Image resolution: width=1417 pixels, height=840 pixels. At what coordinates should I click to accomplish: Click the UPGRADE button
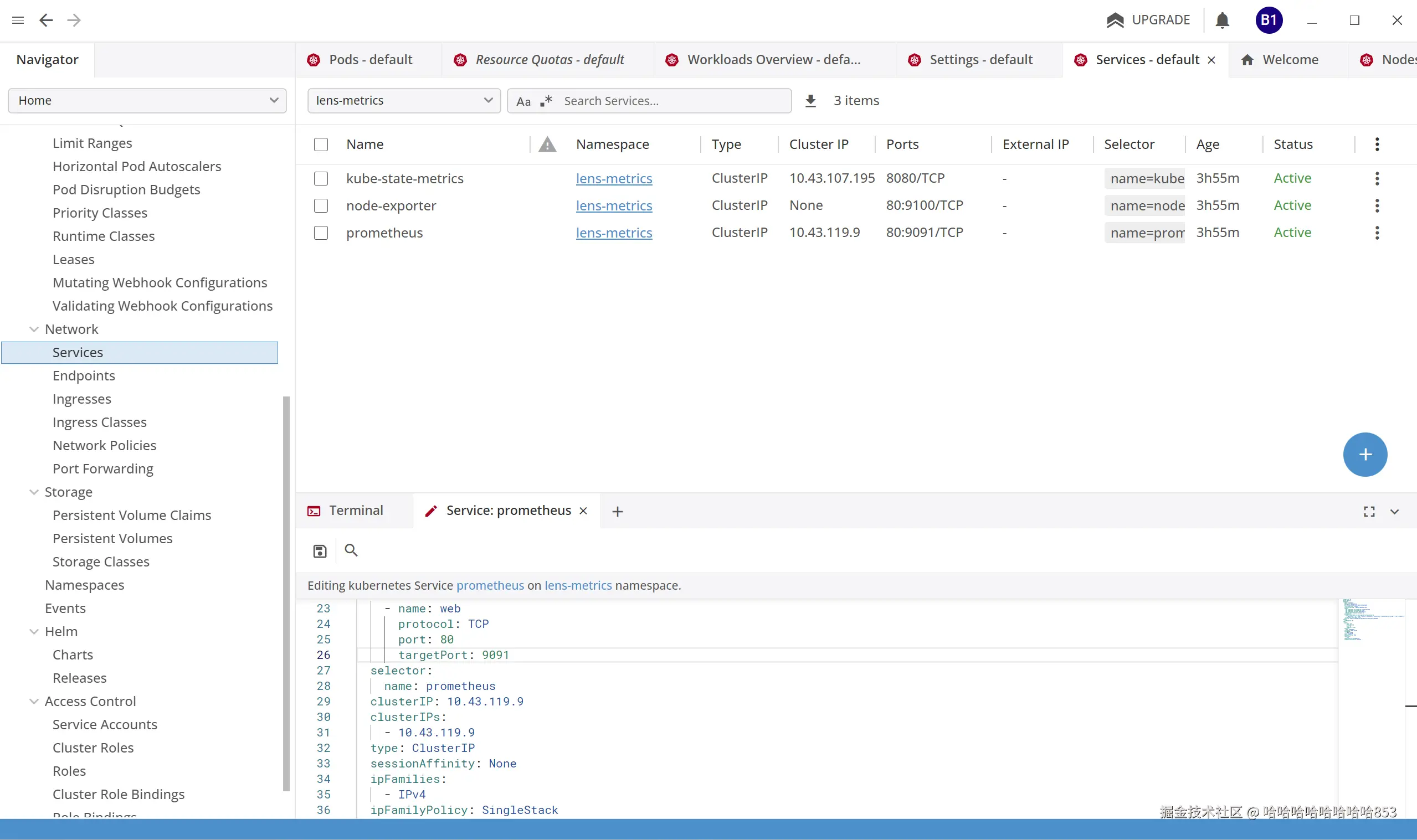point(1149,20)
